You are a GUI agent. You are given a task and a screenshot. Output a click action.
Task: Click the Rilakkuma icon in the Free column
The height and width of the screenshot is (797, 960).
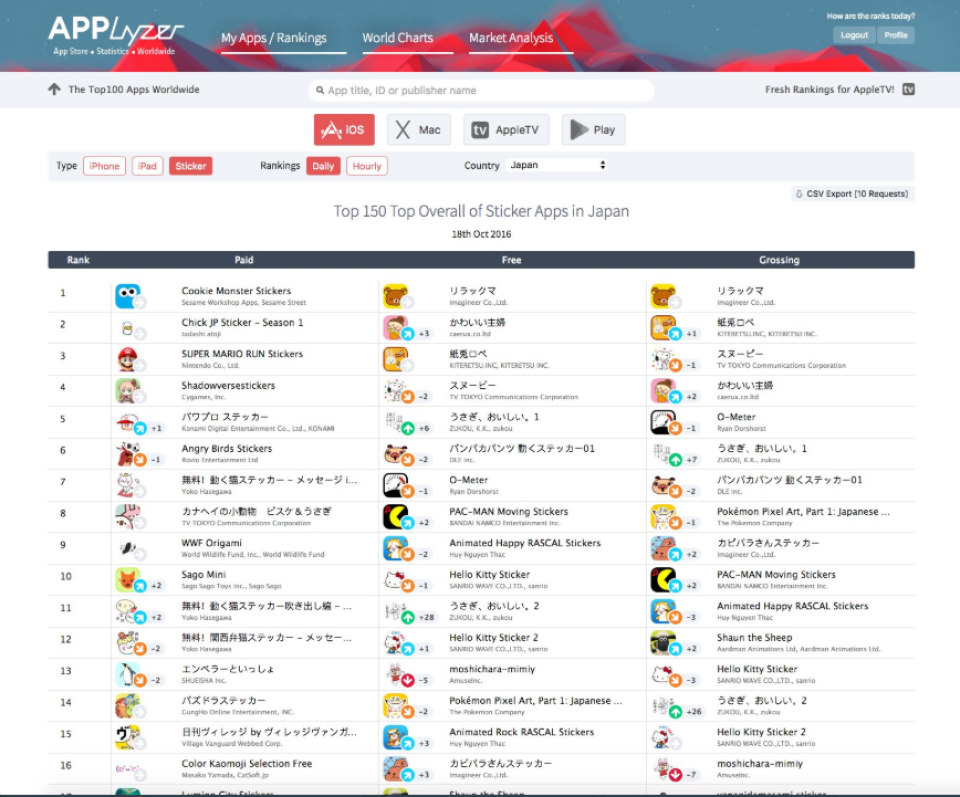pyautogui.click(x=396, y=293)
